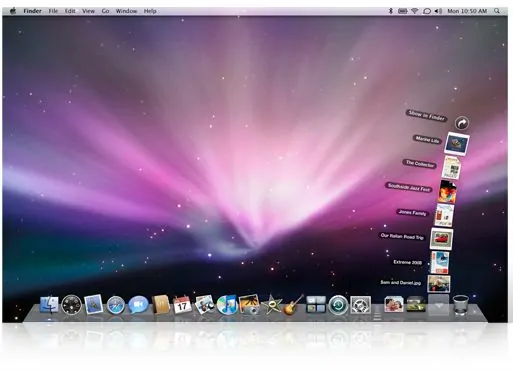Select the "Jones Family" stack label
The width and height of the screenshot is (513, 371).
pos(412,212)
